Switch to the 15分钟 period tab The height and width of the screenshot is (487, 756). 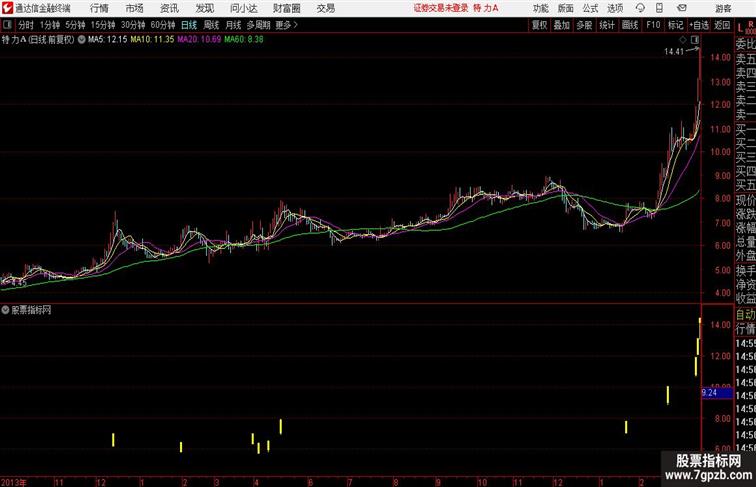point(103,25)
